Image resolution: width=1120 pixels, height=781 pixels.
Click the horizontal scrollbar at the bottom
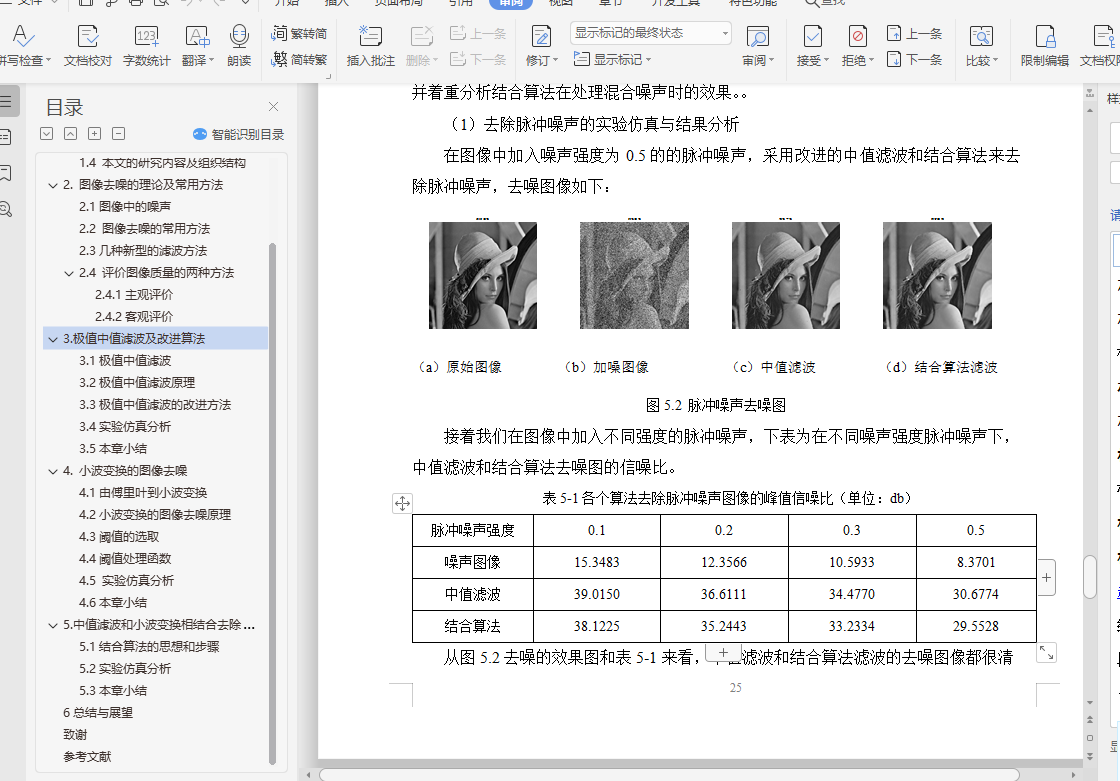coord(670,775)
